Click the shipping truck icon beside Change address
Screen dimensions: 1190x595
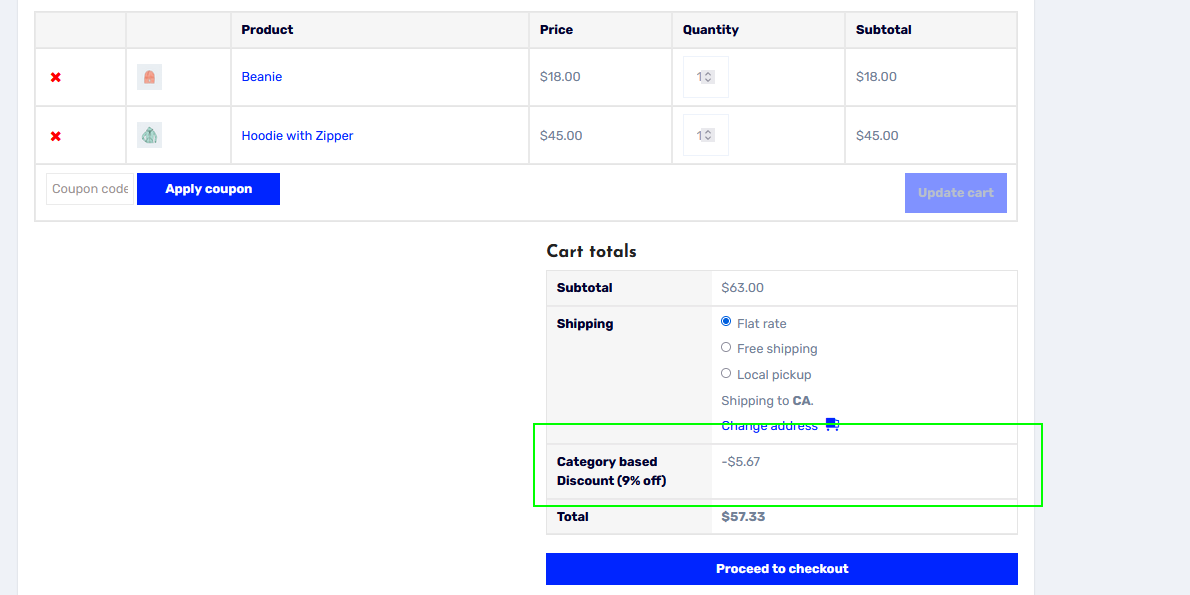833,424
